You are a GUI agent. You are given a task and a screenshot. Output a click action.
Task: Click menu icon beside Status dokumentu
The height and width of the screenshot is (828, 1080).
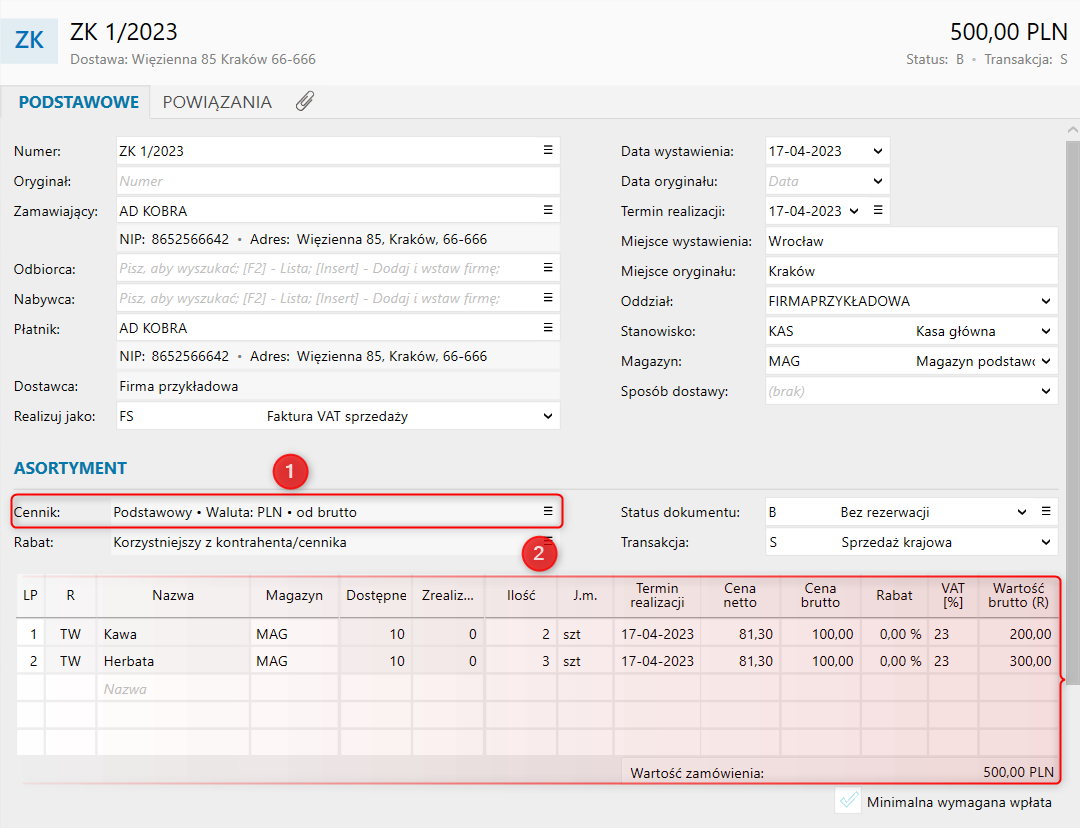[1046, 512]
